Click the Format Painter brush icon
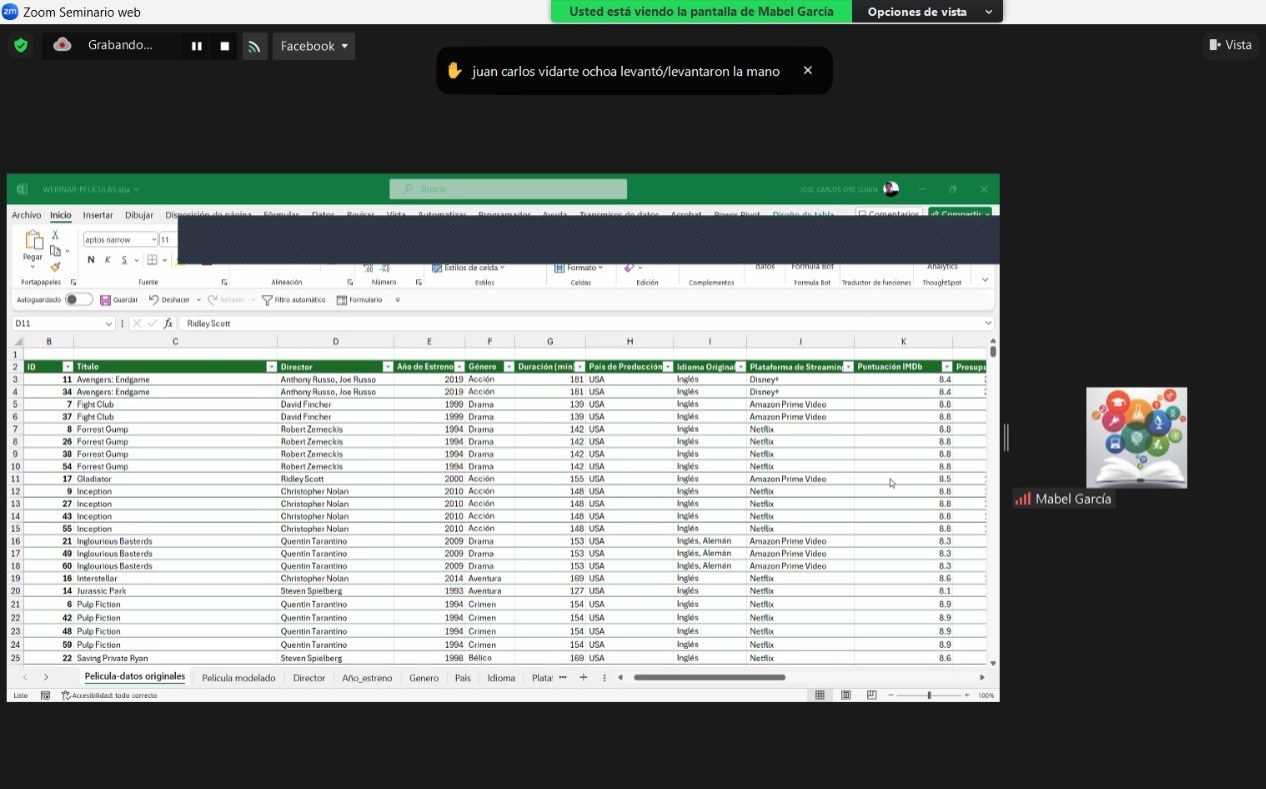This screenshot has width=1266, height=789. [55, 267]
